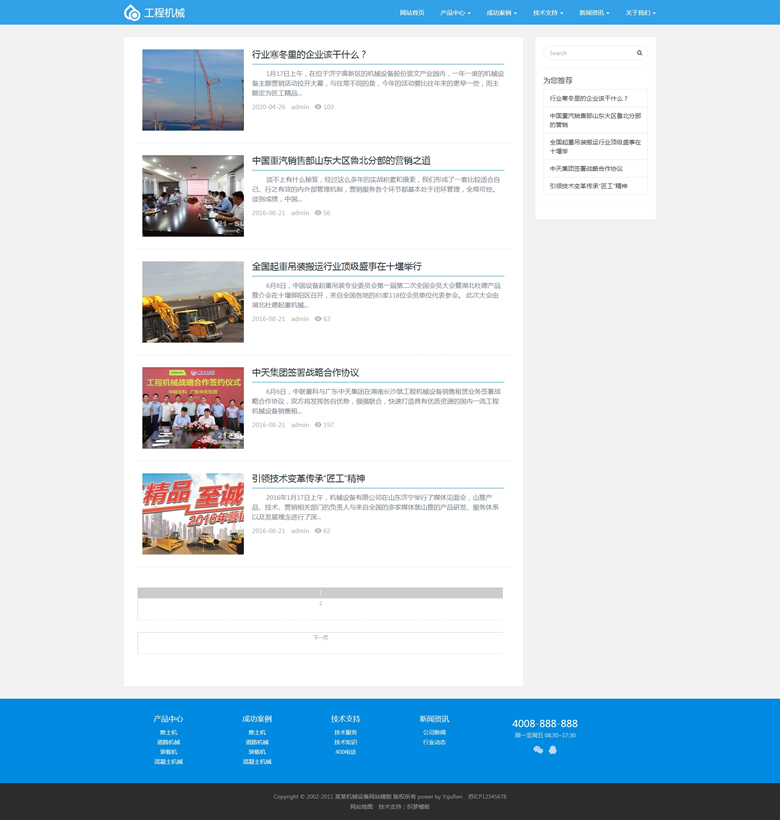Click the 工程机械 logo icon in header
Viewport: 780px width, 820px height.
(x=132, y=13)
